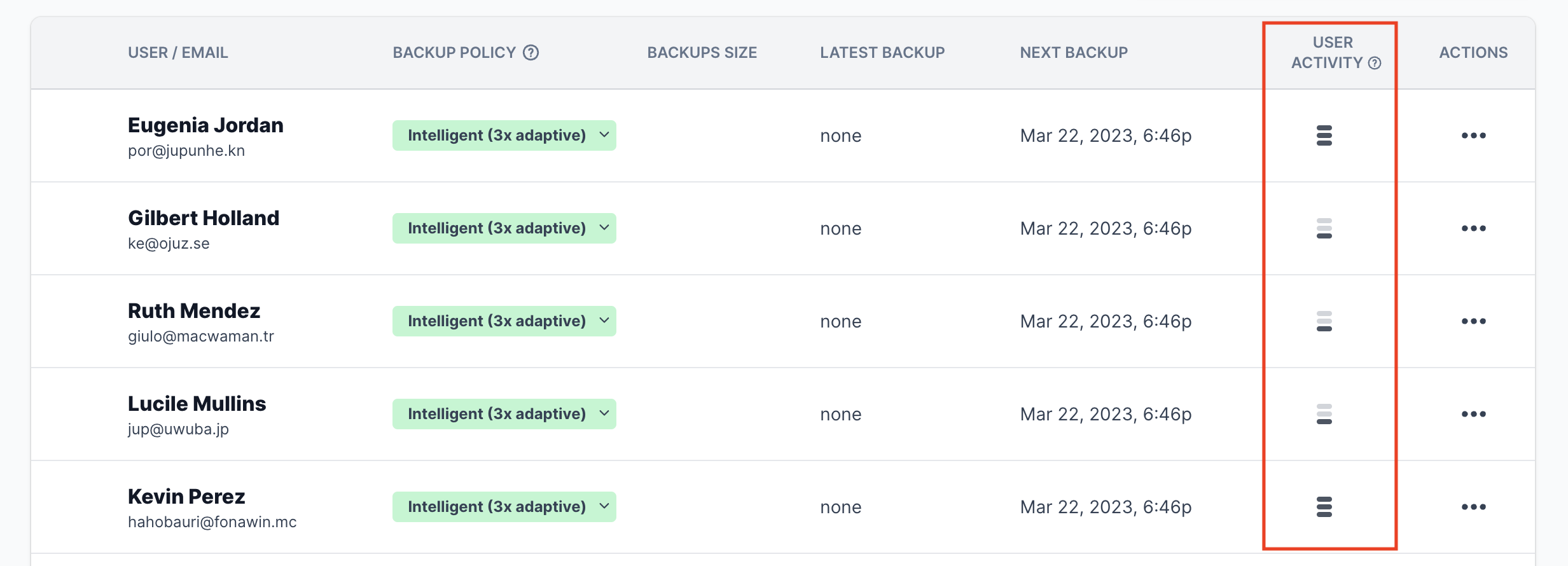Open the actions menu for Eugenia Jordan
1568x566 pixels.
(1473, 135)
